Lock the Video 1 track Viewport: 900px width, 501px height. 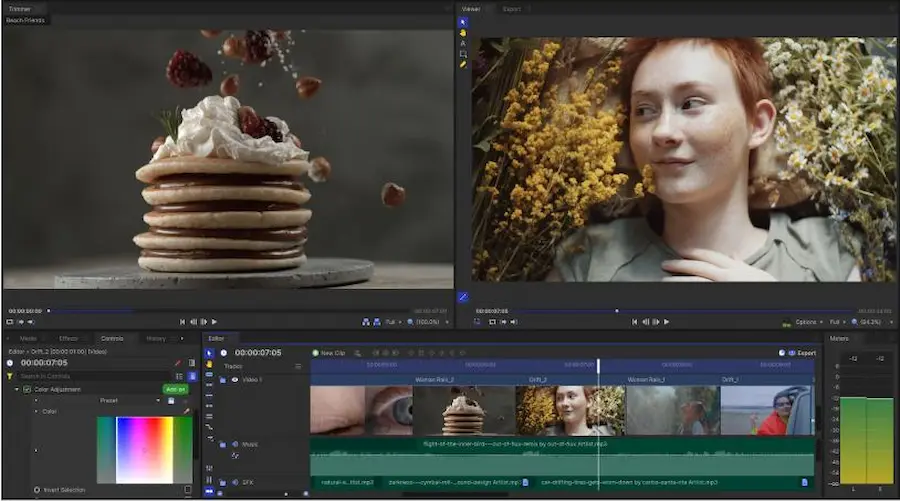click(223, 380)
